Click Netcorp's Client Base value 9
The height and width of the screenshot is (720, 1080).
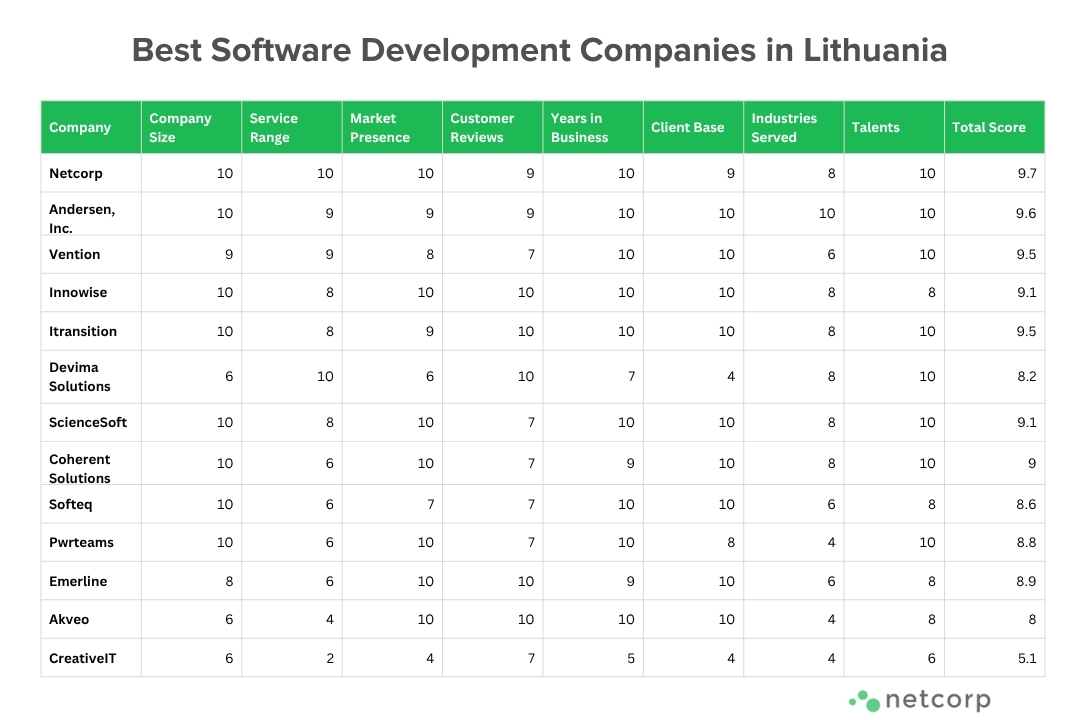pyautogui.click(x=731, y=173)
